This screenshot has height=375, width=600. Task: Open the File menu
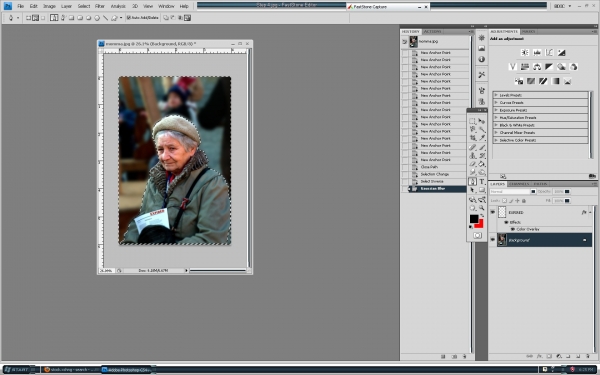[x=21, y=6]
